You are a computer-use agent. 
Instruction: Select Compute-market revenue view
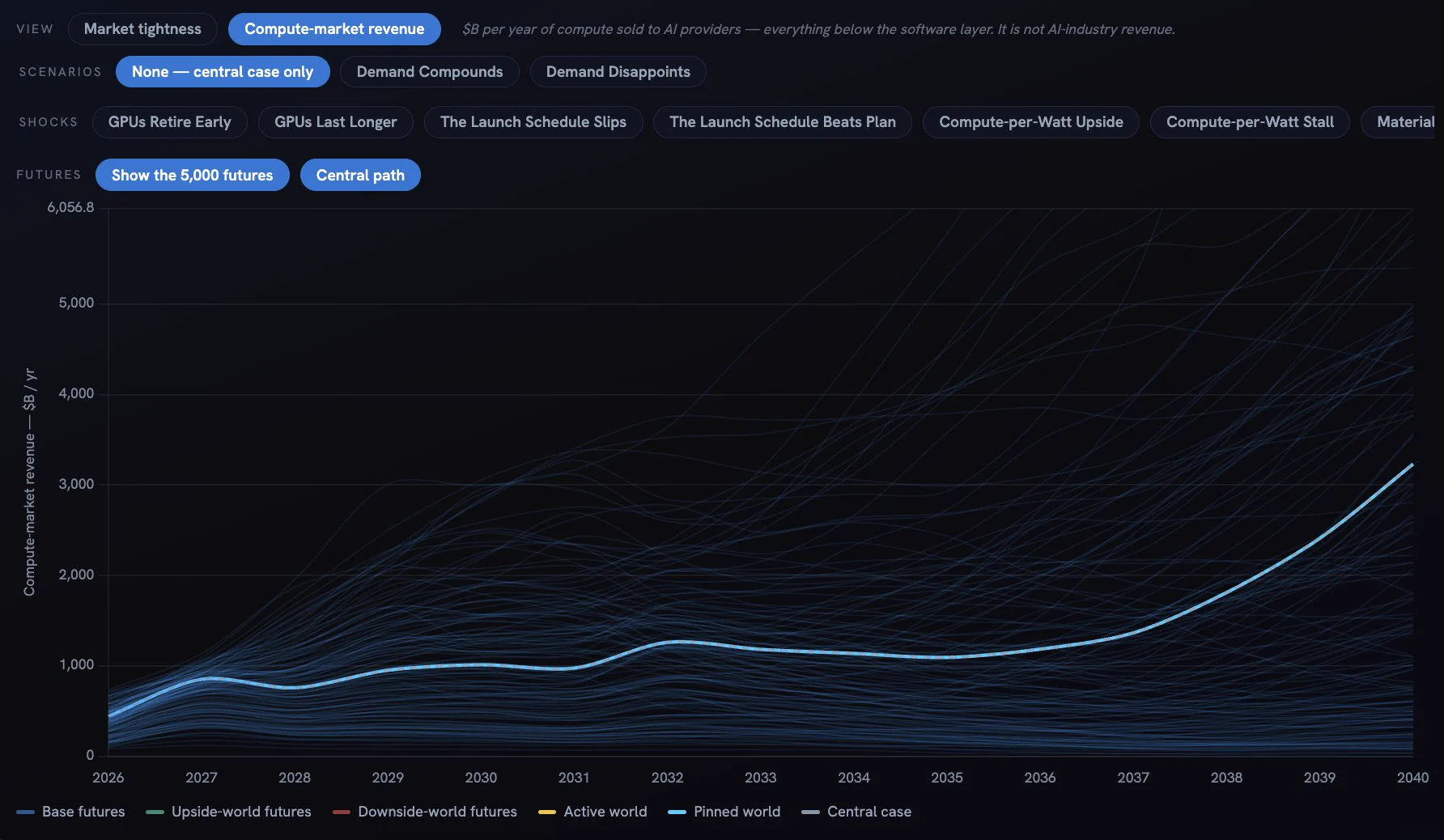(334, 29)
